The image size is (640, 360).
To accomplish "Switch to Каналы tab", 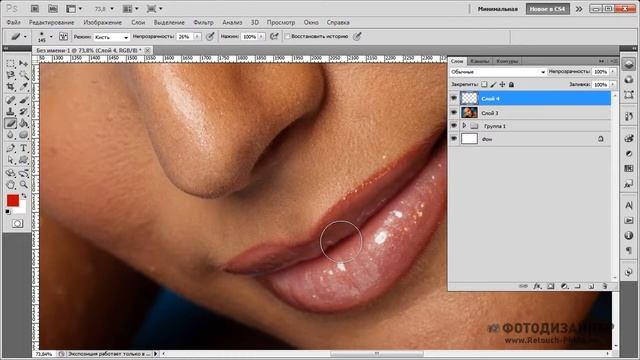I will [x=479, y=61].
